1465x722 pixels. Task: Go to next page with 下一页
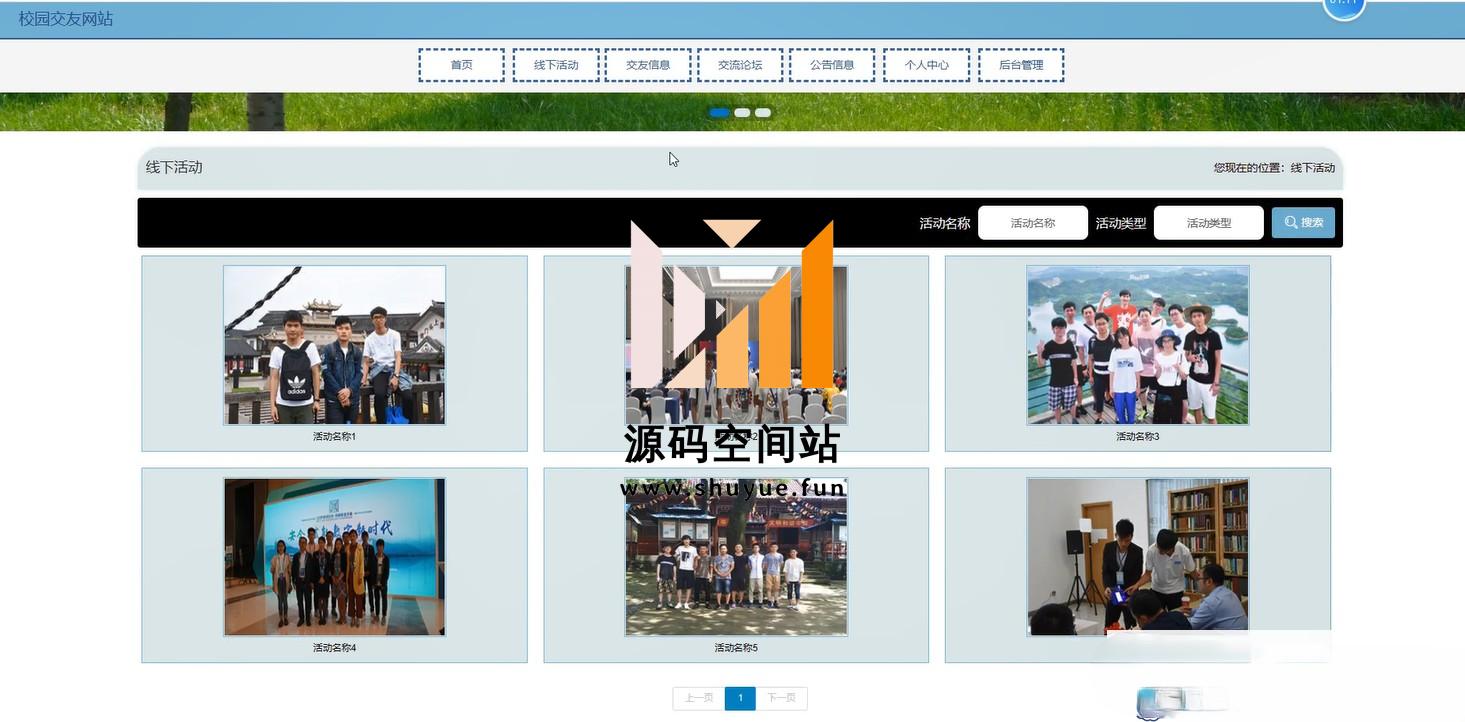click(x=781, y=698)
